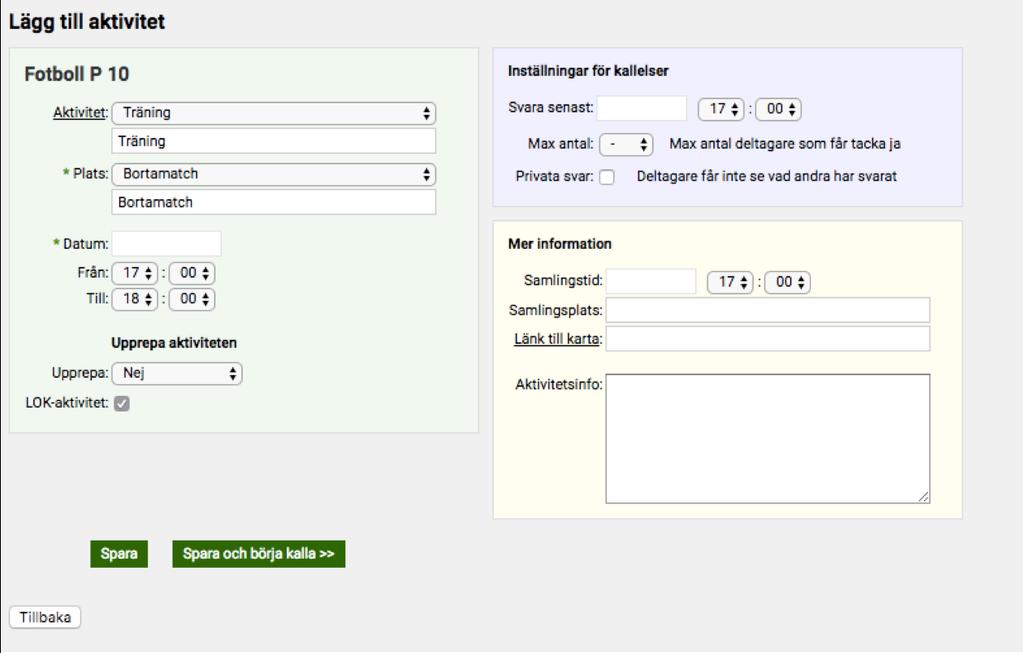Click the Samlingsplats input field

(x=768, y=311)
